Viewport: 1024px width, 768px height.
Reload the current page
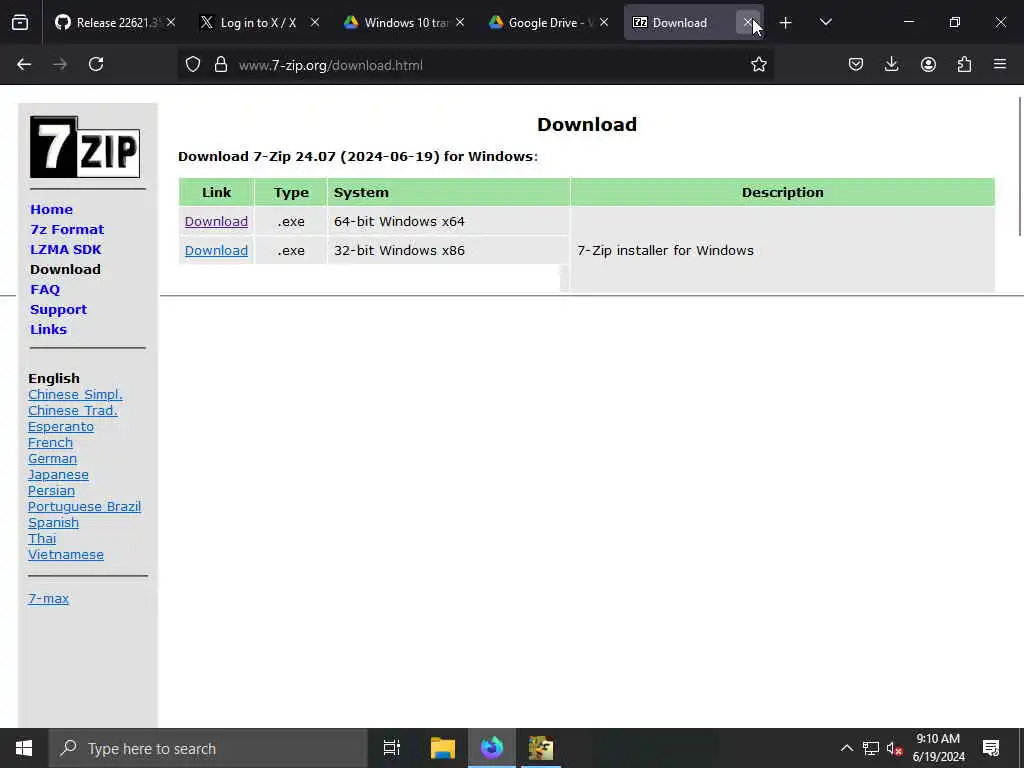pyautogui.click(x=96, y=64)
